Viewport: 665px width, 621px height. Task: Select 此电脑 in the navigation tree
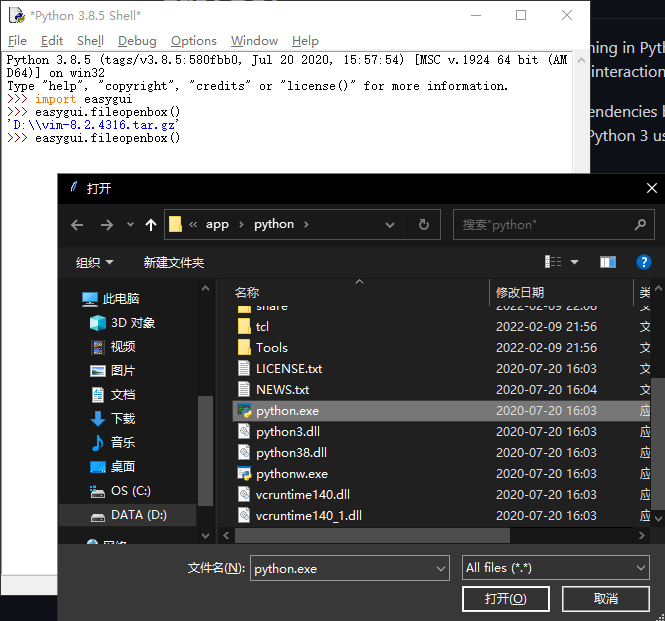tap(110, 299)
